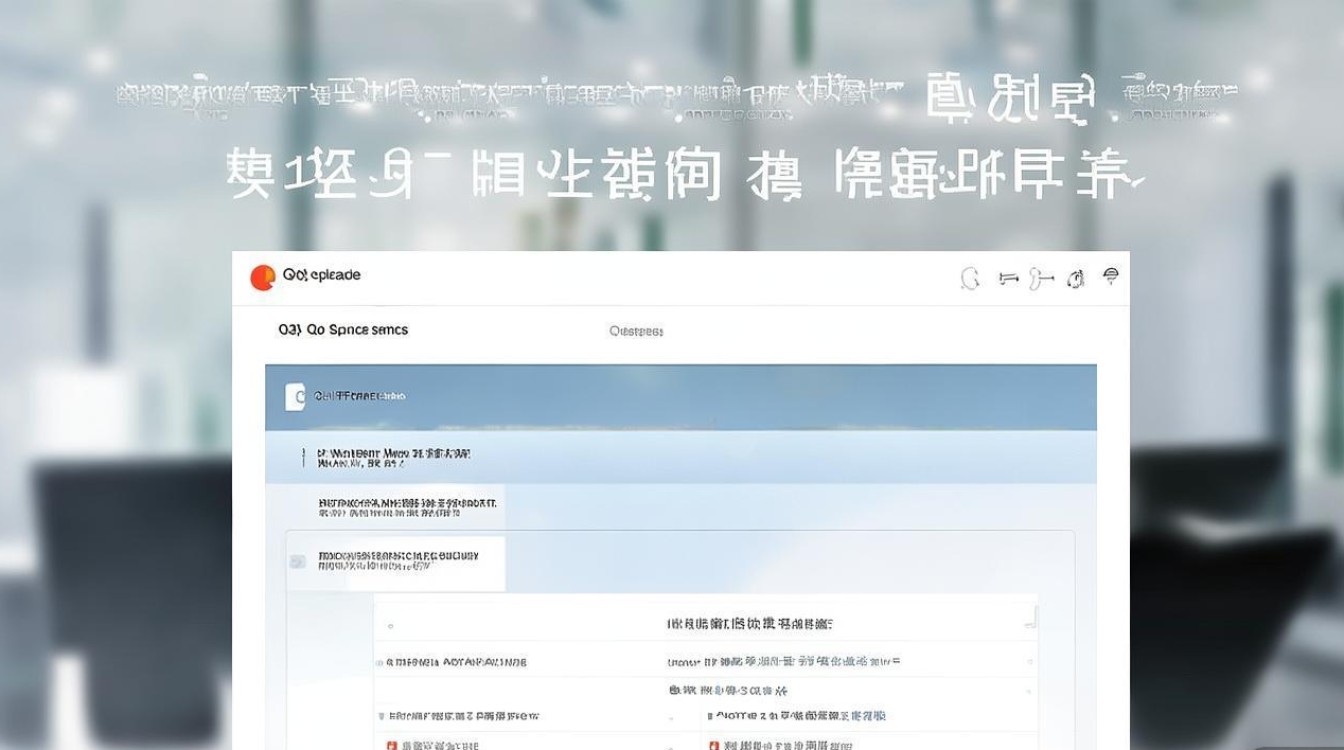The width and height of the screenshot is (1344, 750).
Task: Click the 'Qo! epleade' title text
Action: coord(321,274)
